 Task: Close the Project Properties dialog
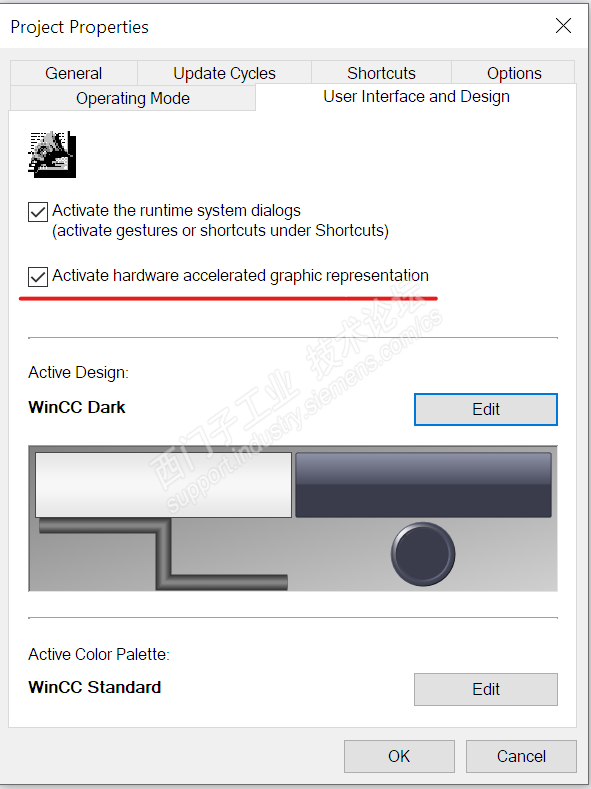pos(563,26)
